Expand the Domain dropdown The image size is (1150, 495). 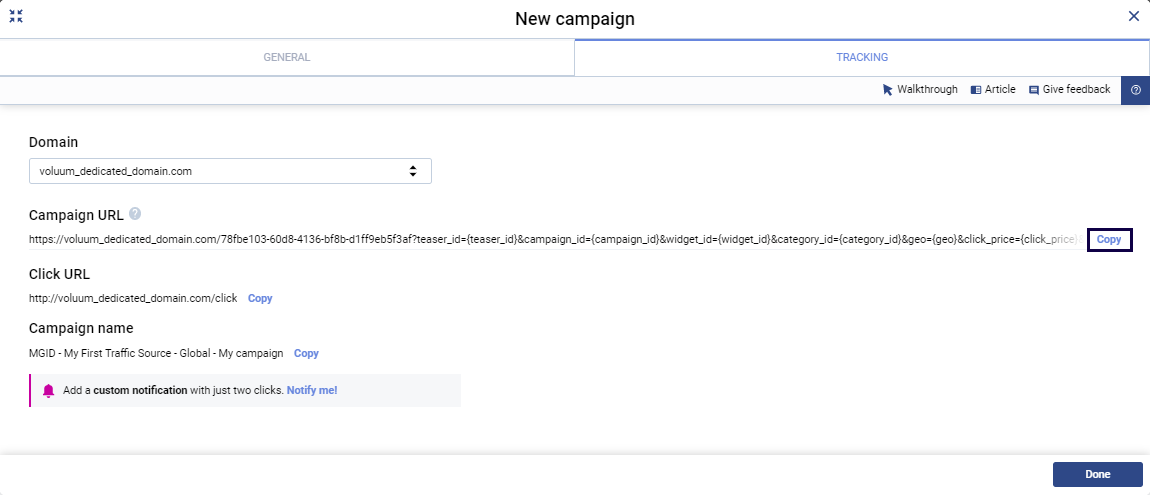[230, 171]
